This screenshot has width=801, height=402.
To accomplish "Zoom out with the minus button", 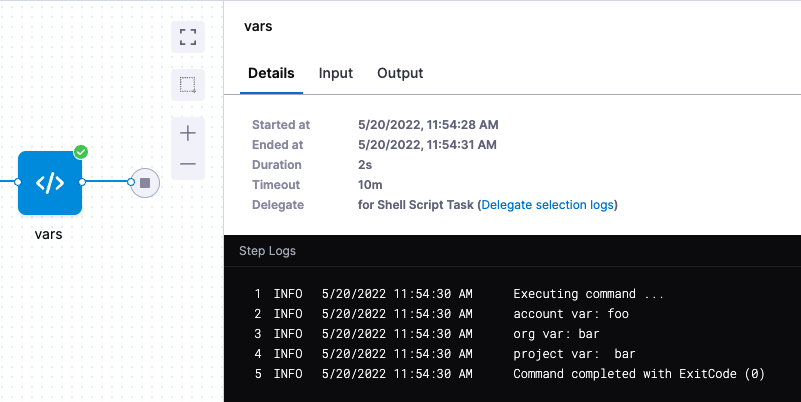I will coord(188,163).
